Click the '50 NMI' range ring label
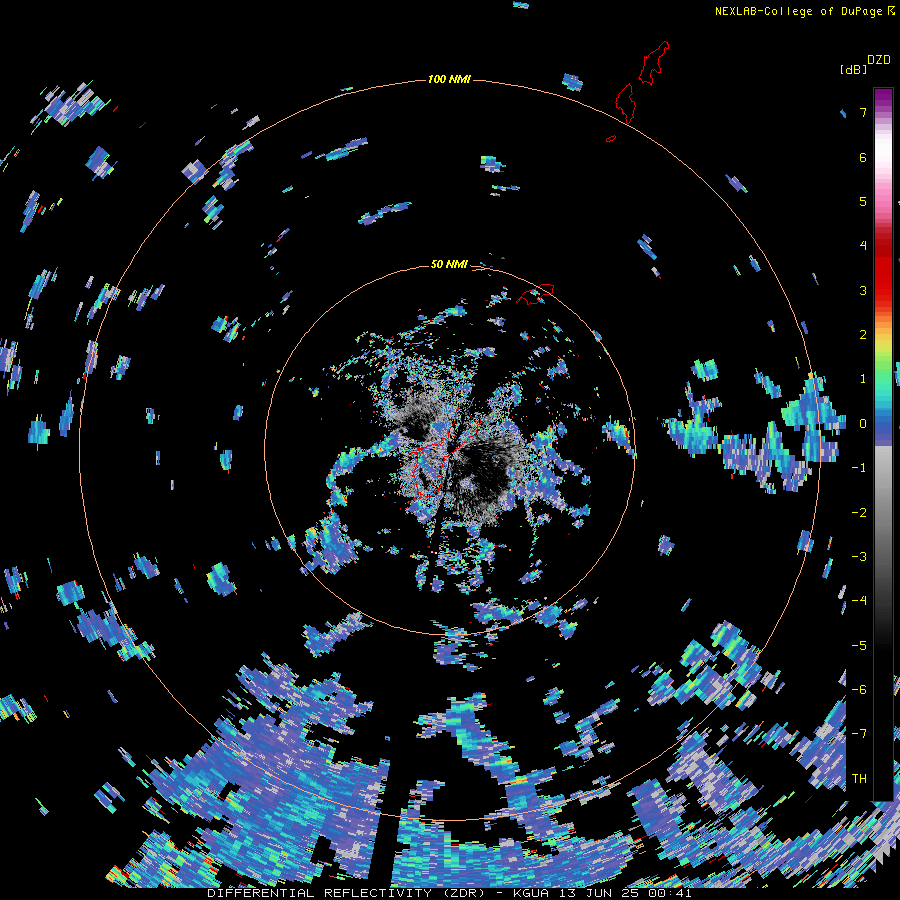The height and width of the screenshot is (900, 900). (x=449, y=264)
